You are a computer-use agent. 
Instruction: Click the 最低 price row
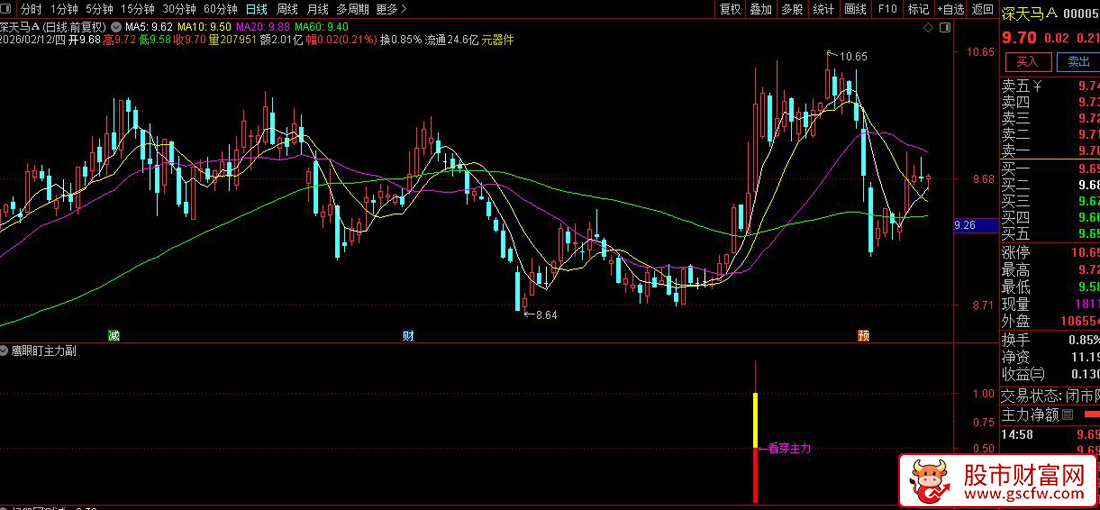[x=1049, y=286]
